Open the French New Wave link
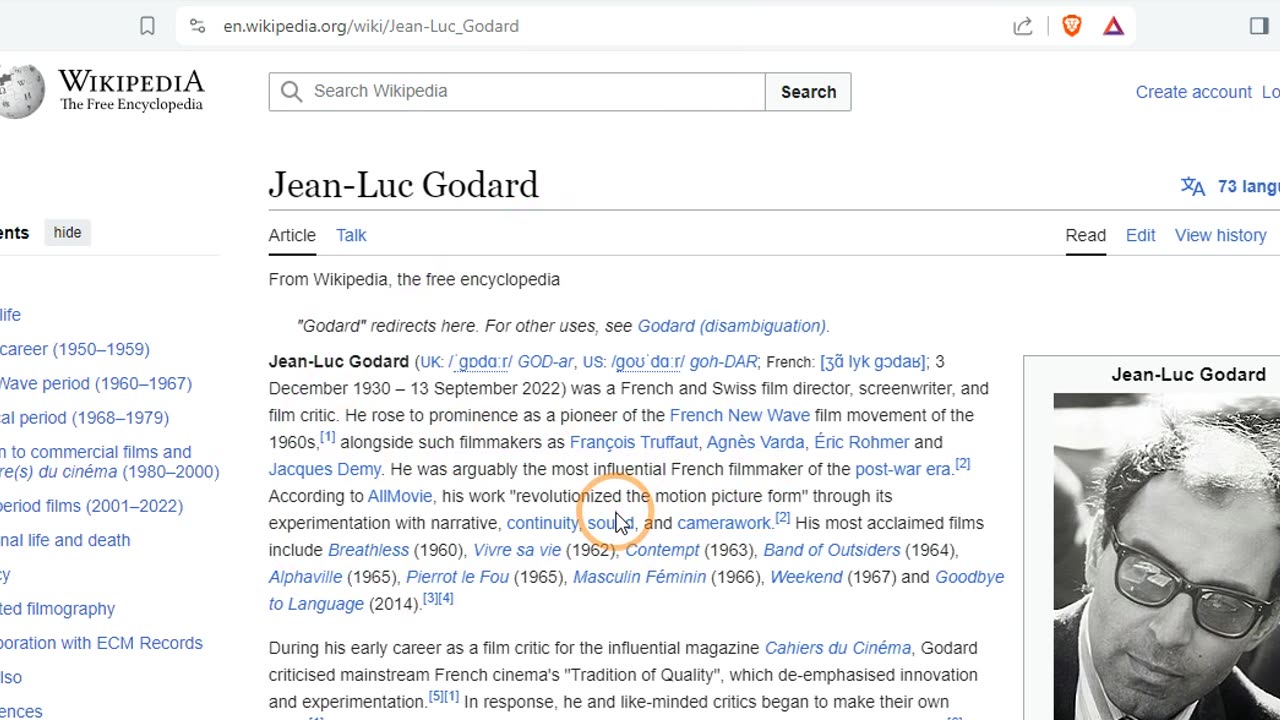This screenshot has width=1280, height=720. point(740,415)
